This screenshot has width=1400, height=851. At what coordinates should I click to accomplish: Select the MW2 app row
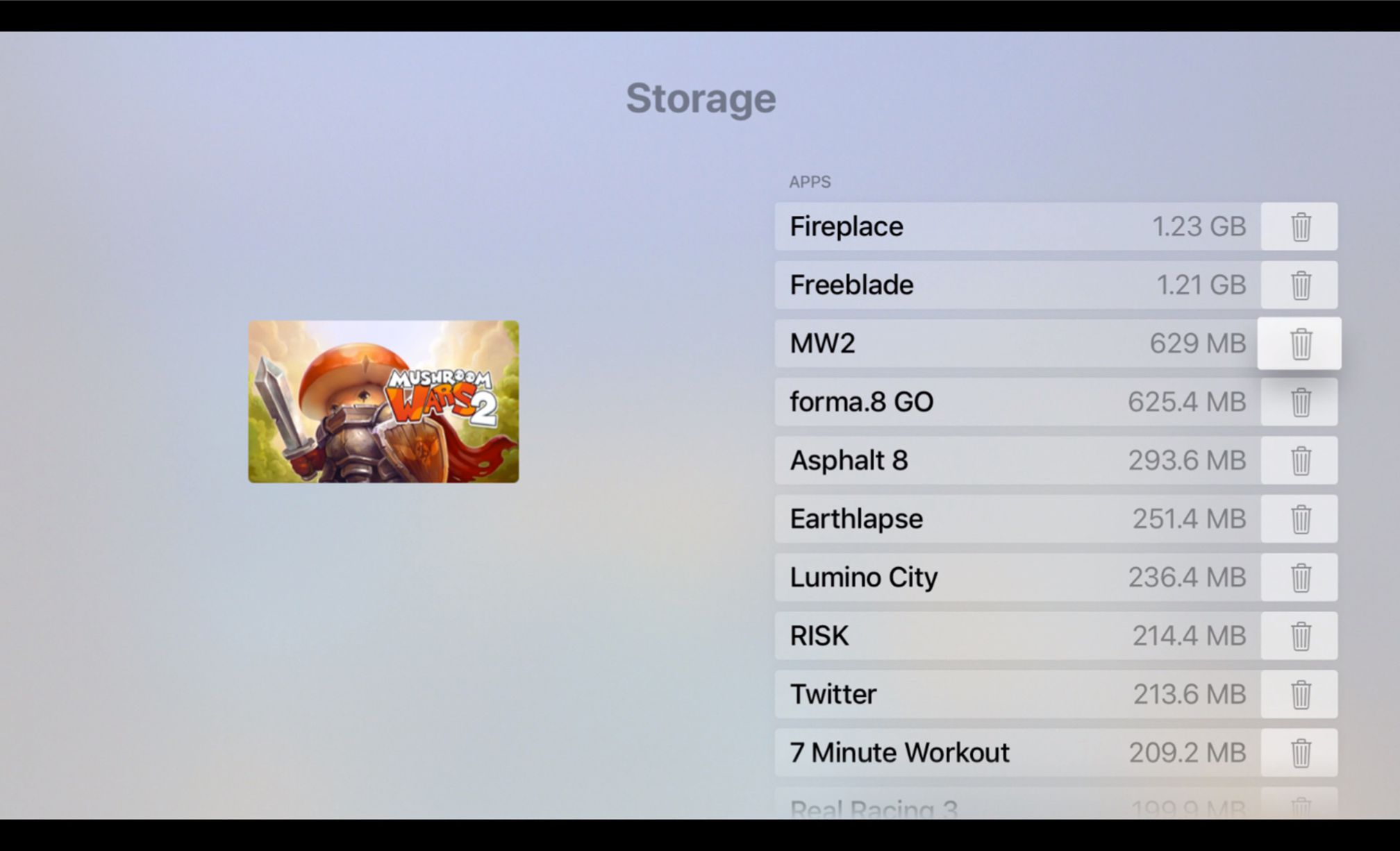click(x=1017, y=344)
